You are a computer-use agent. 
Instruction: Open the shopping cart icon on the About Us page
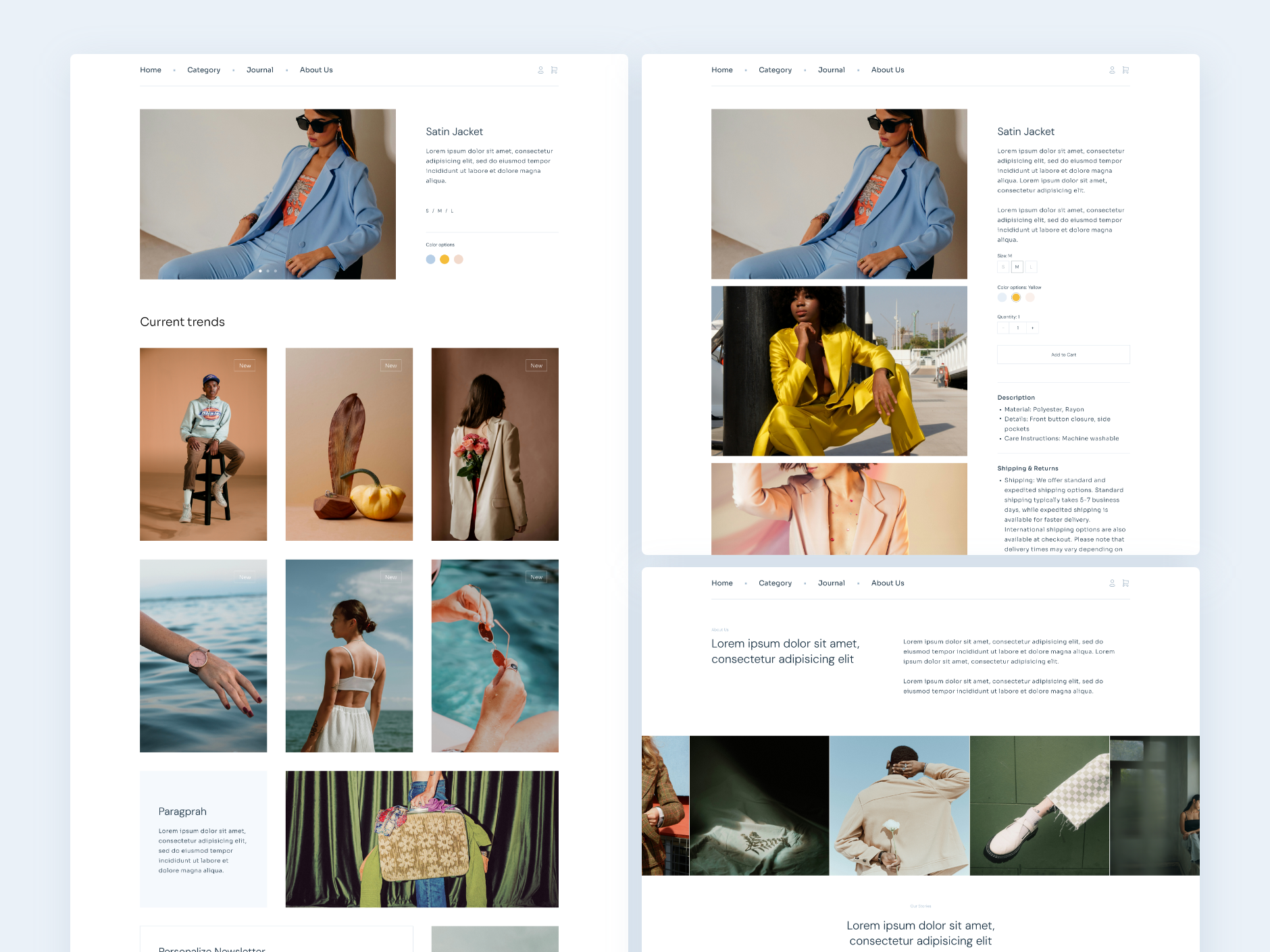point(1125,583)
